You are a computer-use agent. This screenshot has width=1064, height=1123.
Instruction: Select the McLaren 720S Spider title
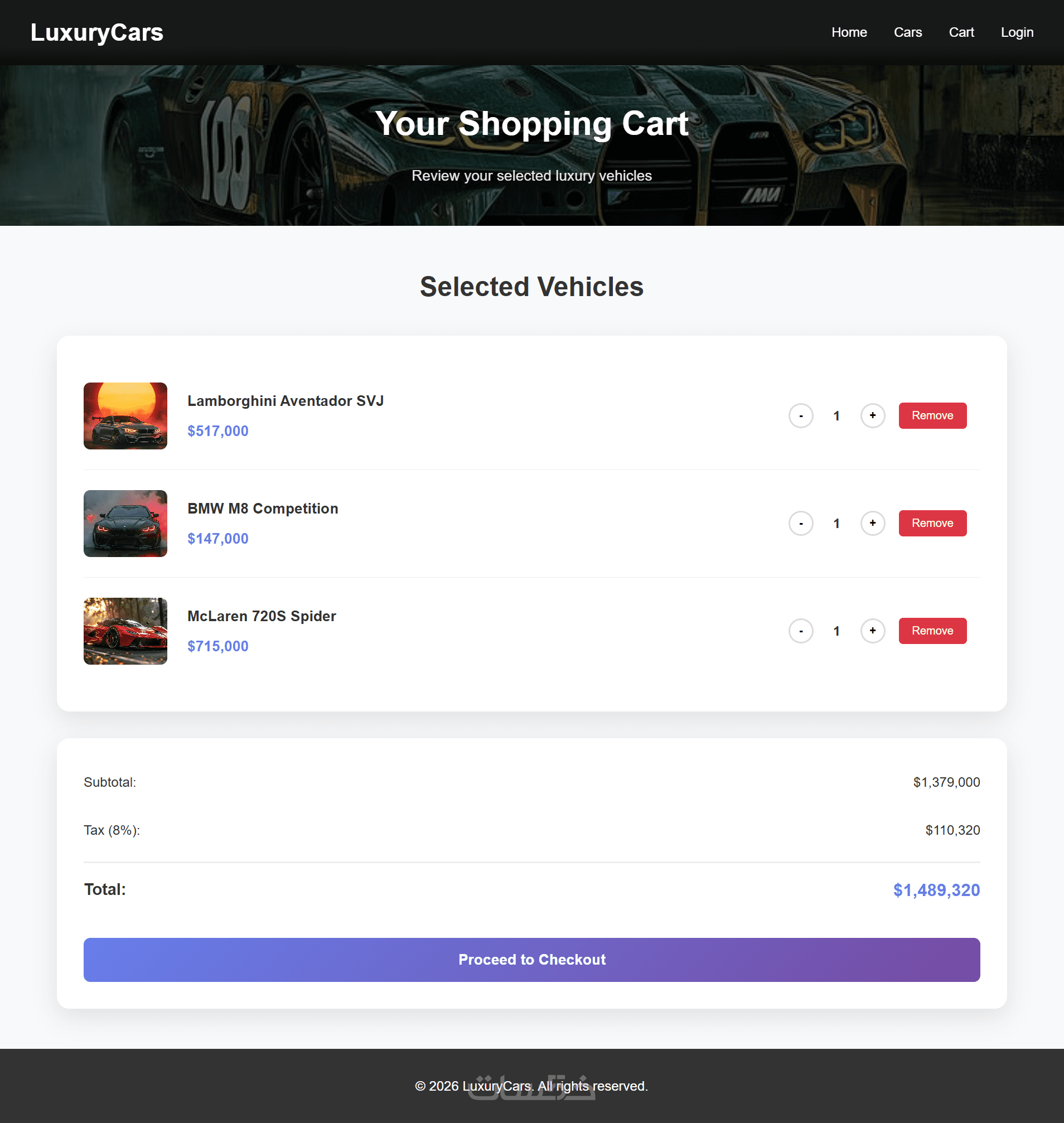pos(262,616)
